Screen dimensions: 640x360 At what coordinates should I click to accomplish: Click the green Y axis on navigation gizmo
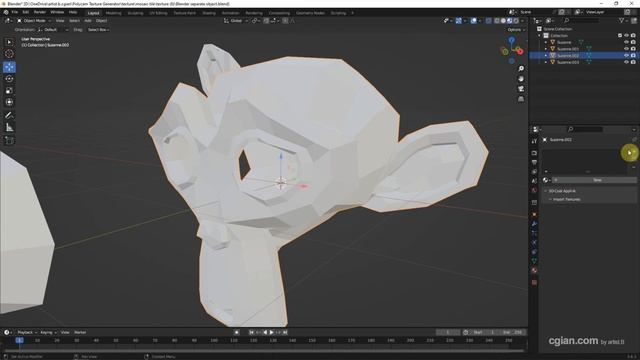coord(505,51)
